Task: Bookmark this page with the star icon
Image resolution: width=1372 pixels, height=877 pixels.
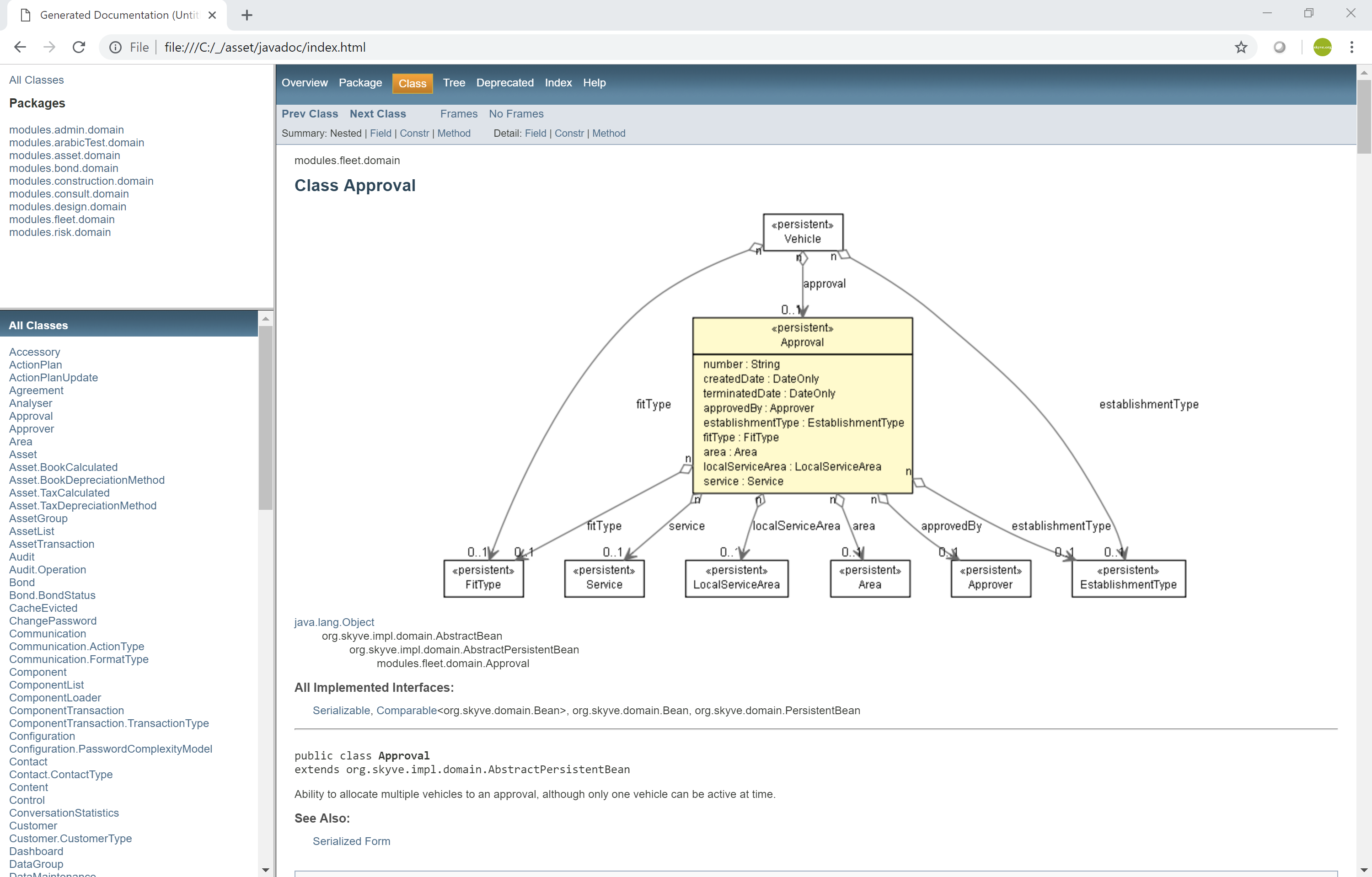Action: pyautogui.click(x=1241, y=47)
